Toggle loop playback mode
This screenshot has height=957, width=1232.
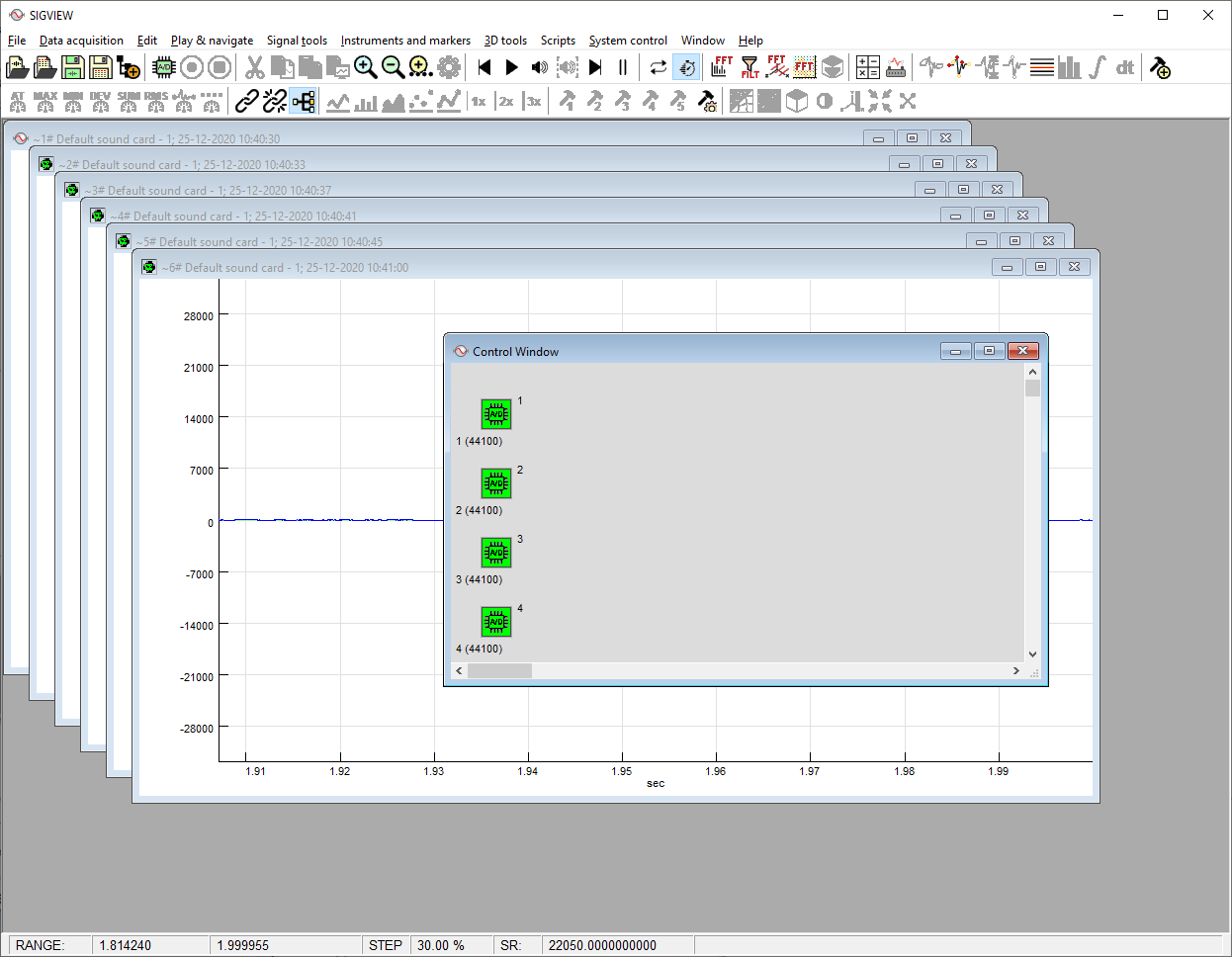point(658,67)
